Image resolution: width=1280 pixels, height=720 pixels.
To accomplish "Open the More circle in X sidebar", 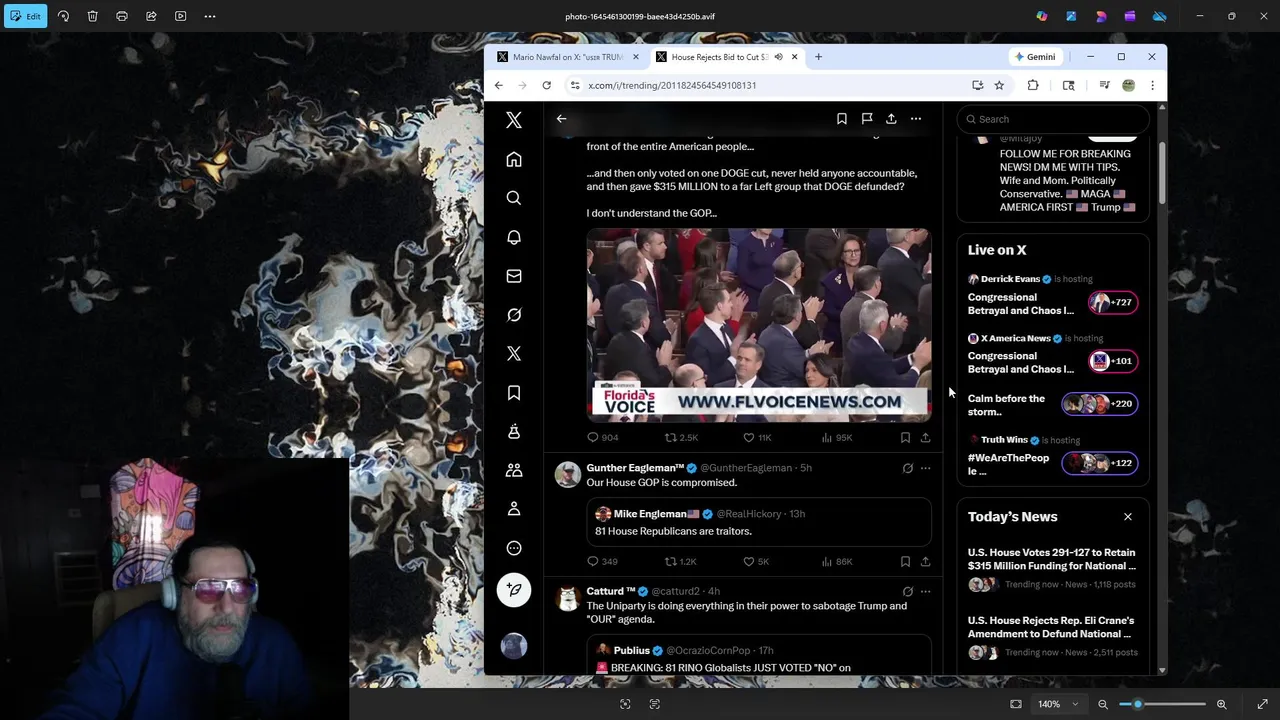I will pos(514,548).
